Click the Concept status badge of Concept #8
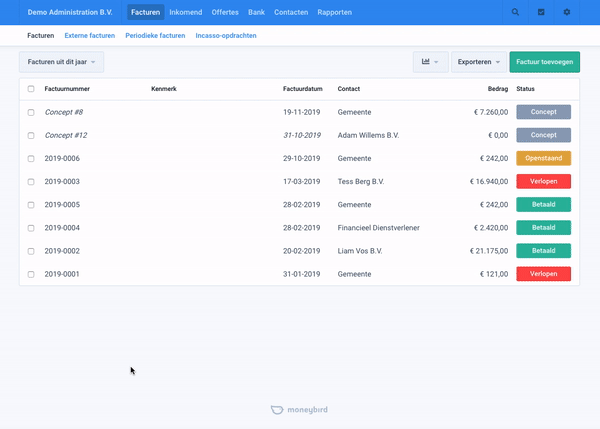600x429 pixels. pos(543,112)
